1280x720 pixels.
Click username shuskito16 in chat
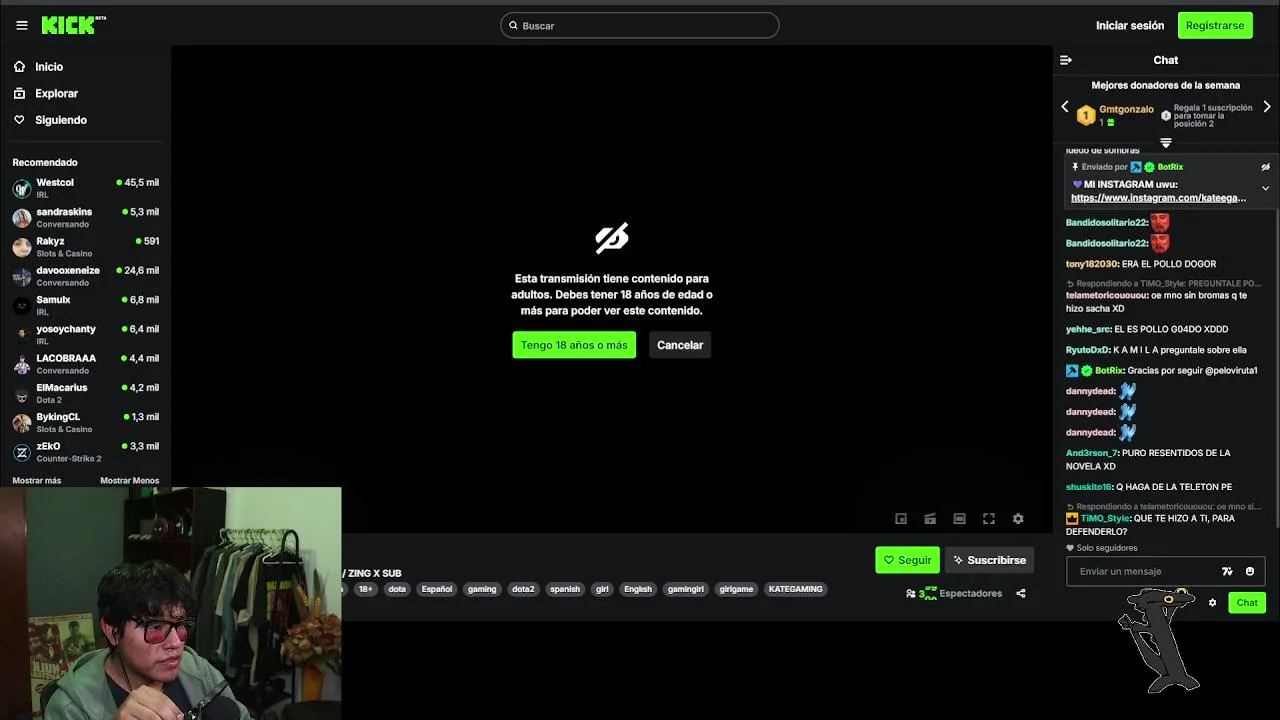click(1089, 487)
